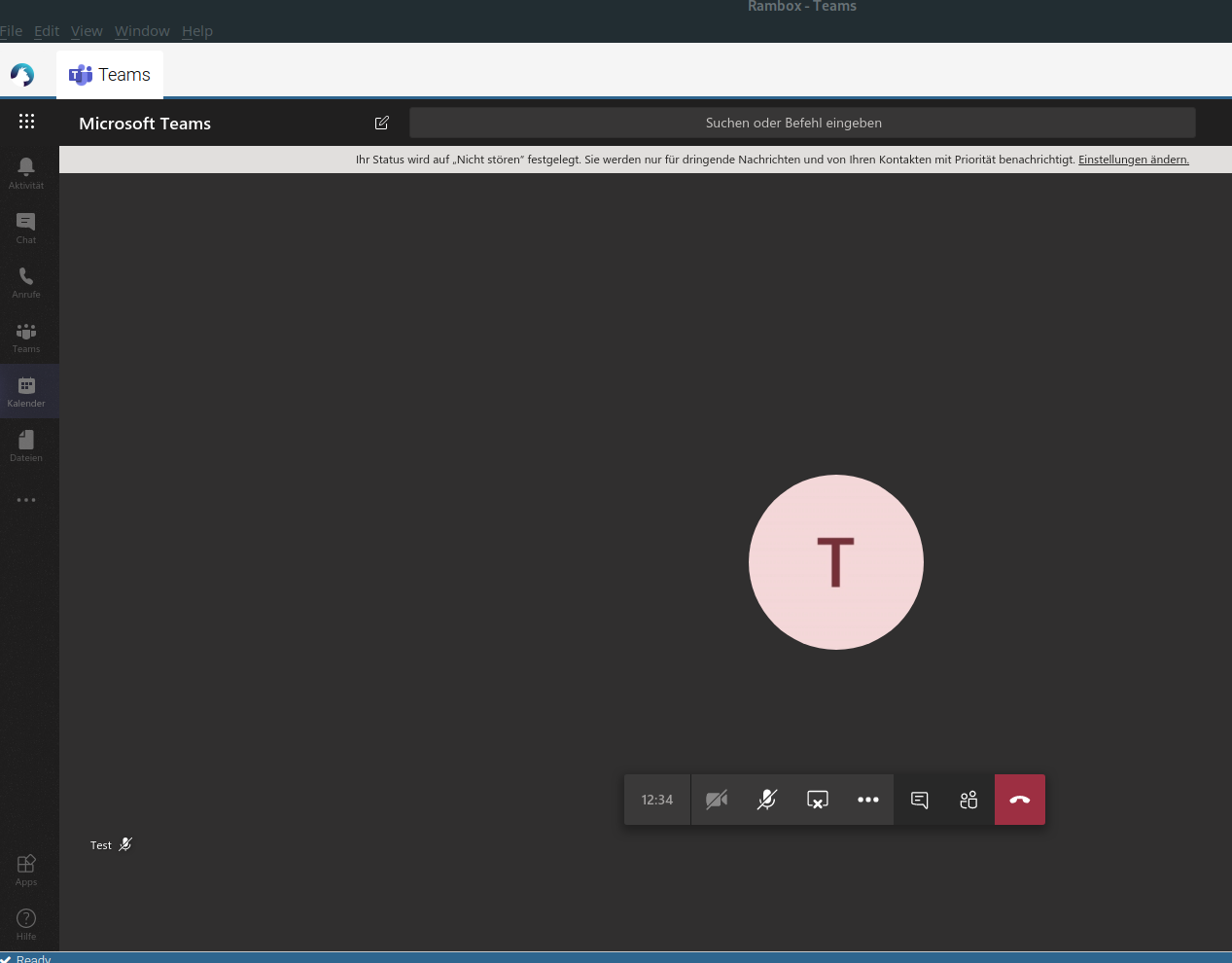Click the Ready status bar entry
Screen dimensions: 1232x963
click(x=26, y=958)
